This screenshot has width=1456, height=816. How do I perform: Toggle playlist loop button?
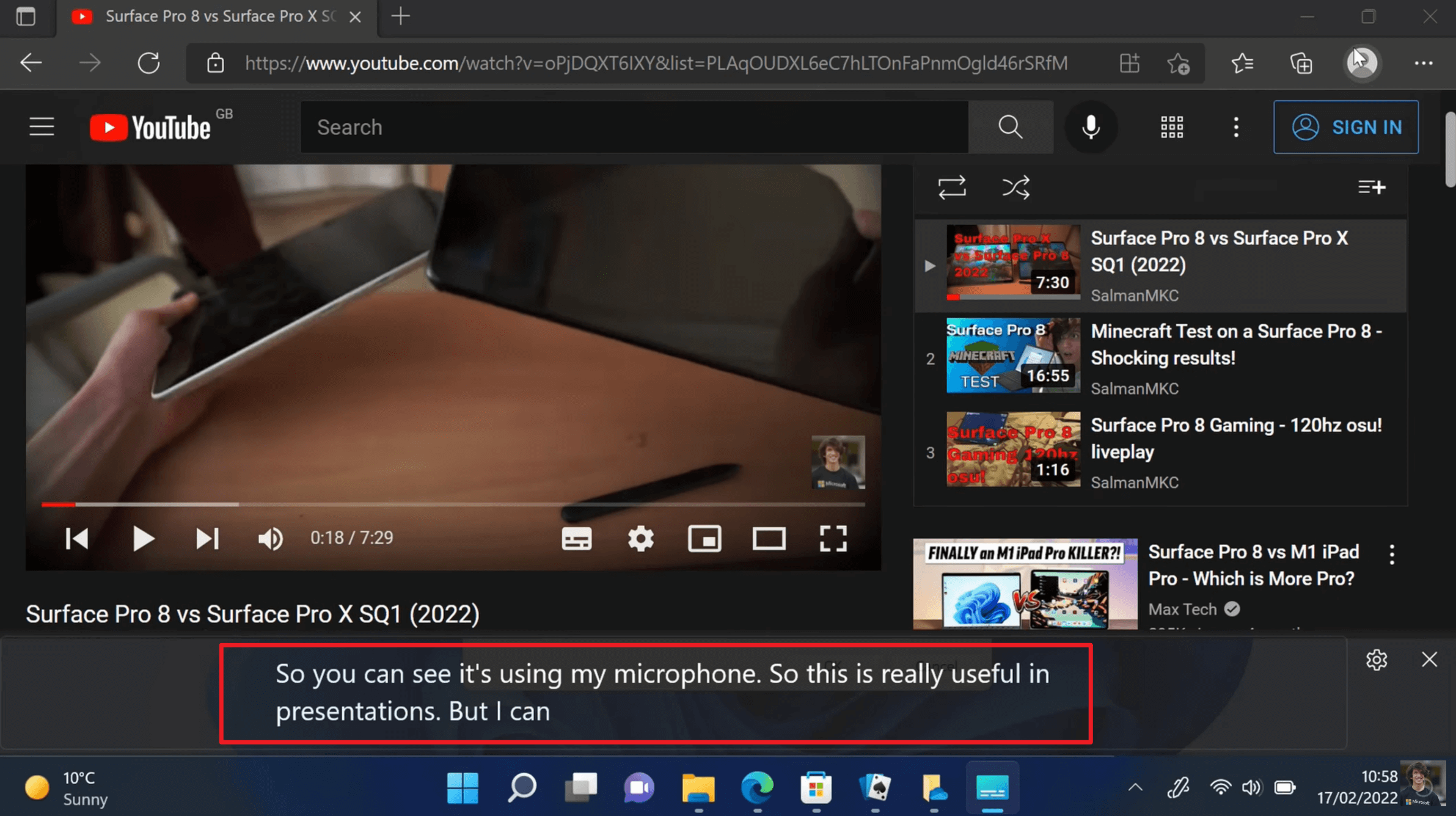coord(952,187)
